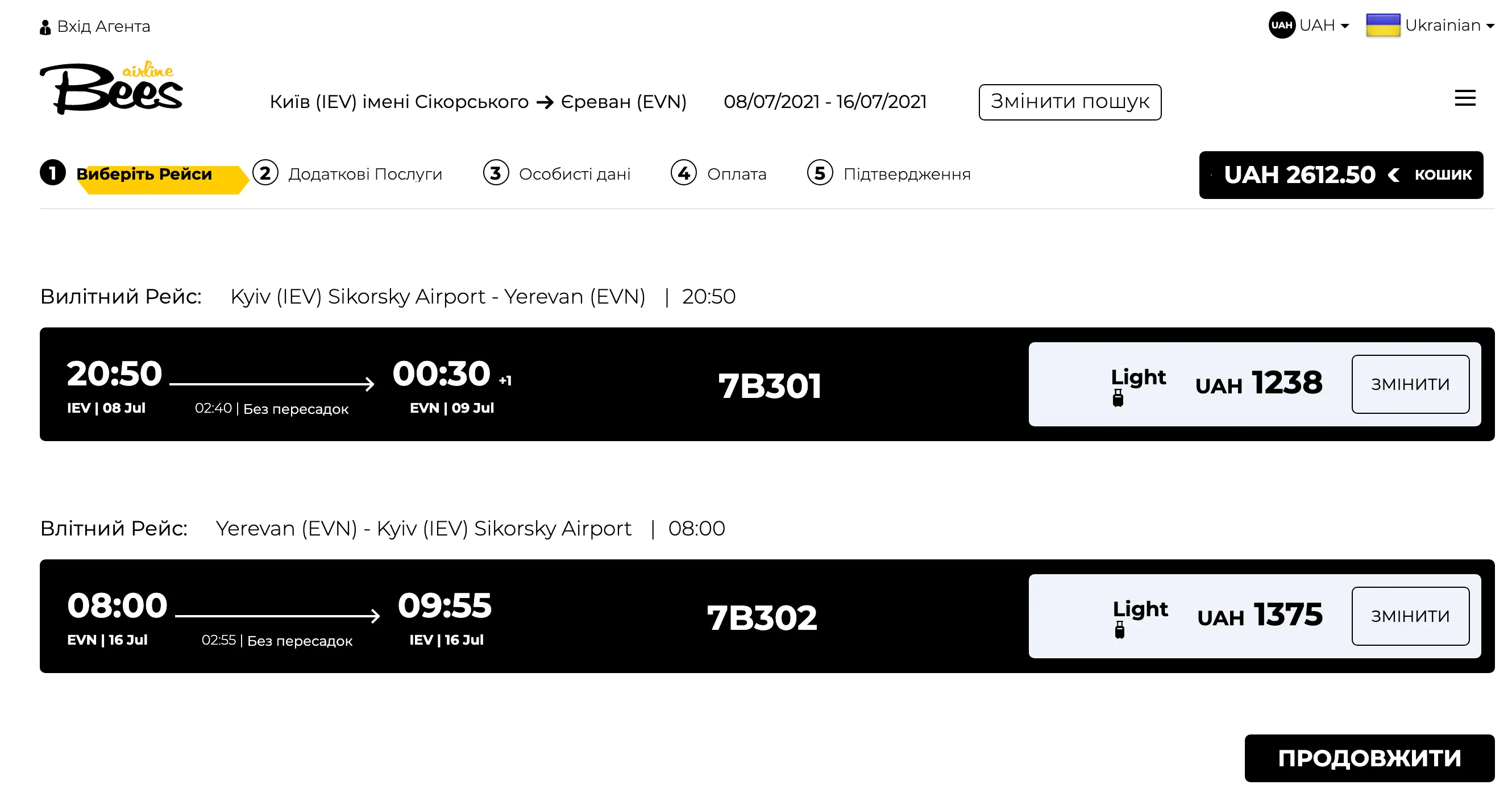The height and width of the screenshot is (797, 1512).
Task: Expand the basket chevron next to КОШИК
Action: 1393,175
